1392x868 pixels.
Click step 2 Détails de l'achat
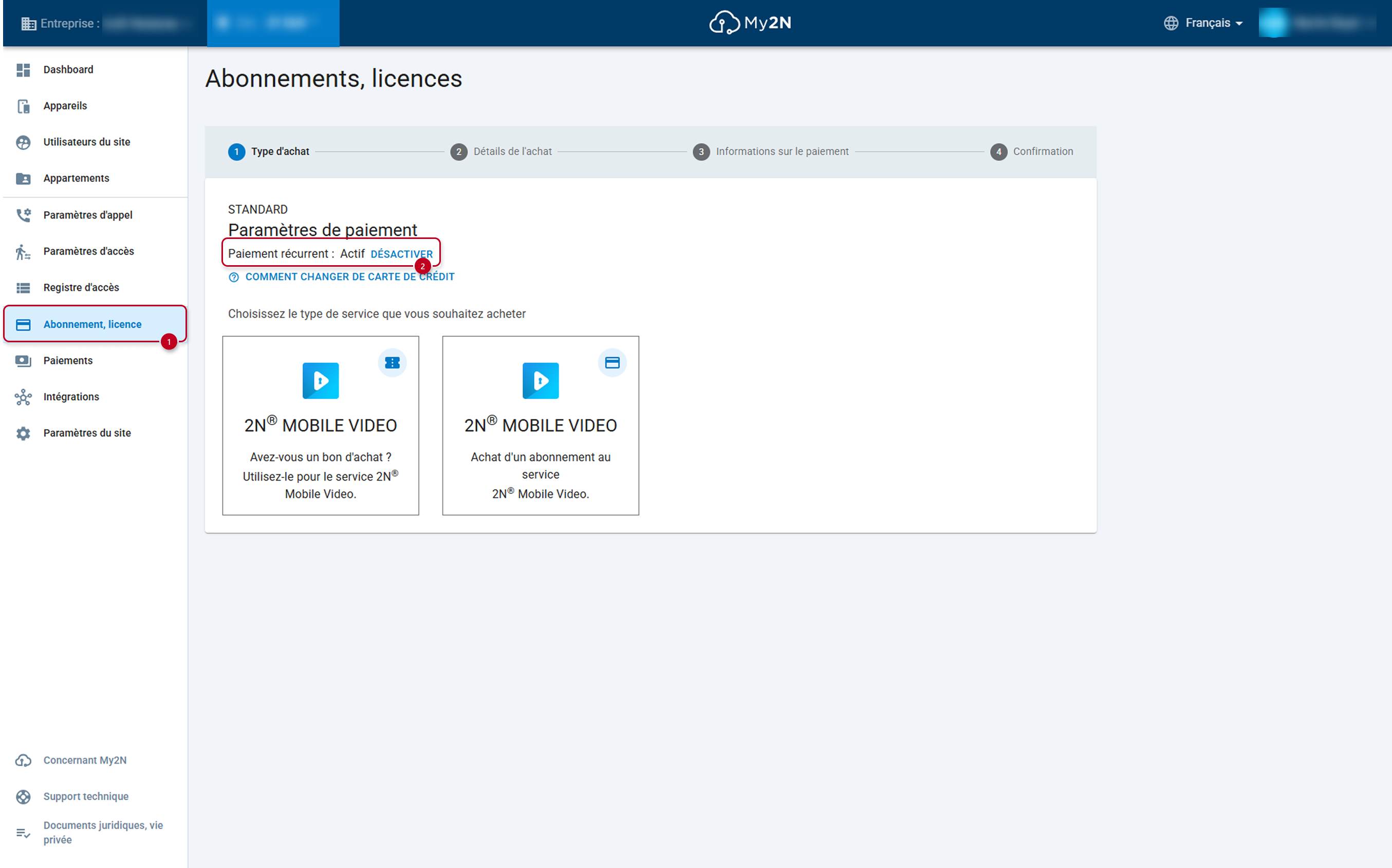pyautogui.click(x=501, y=152)
